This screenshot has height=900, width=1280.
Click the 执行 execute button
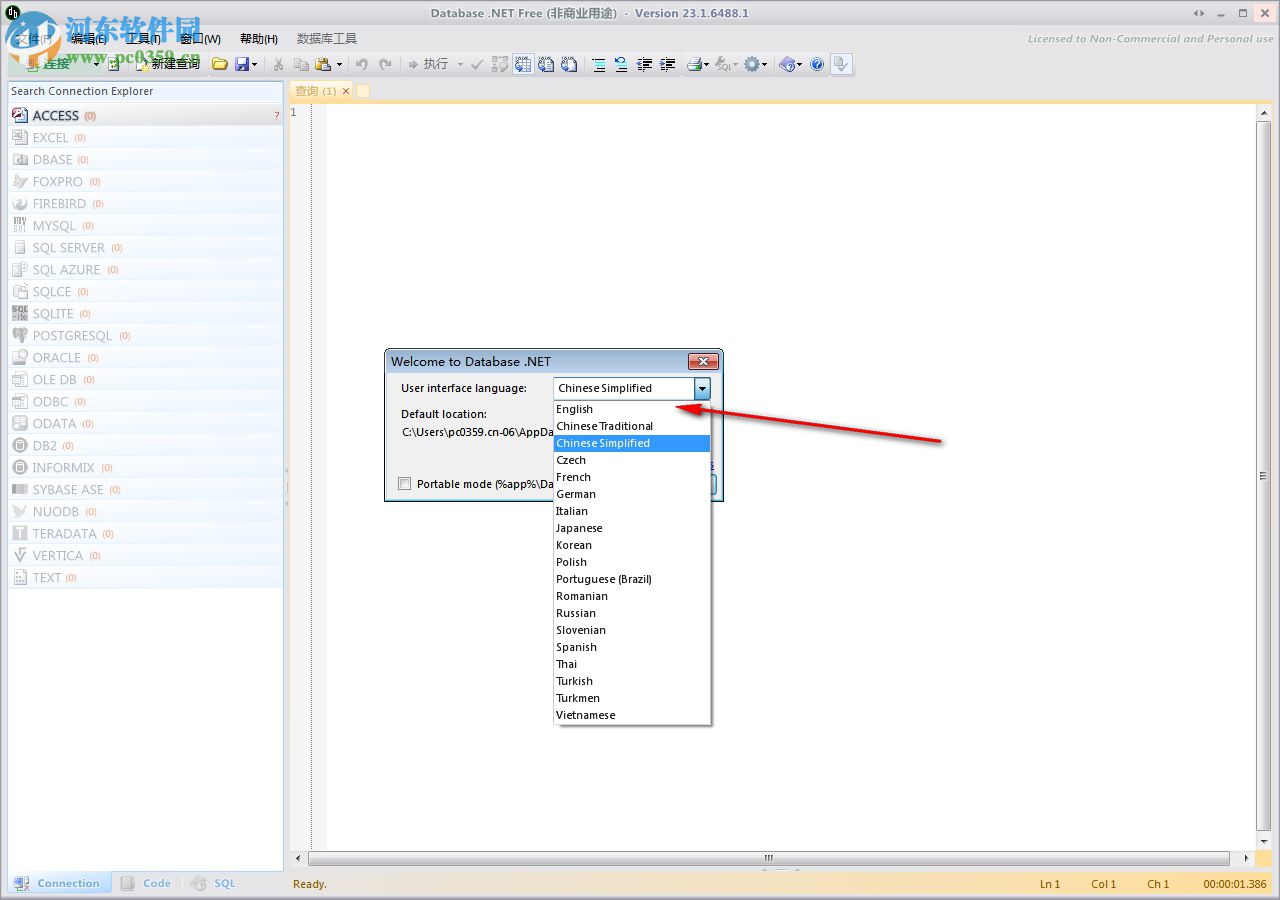coord(428,64)
